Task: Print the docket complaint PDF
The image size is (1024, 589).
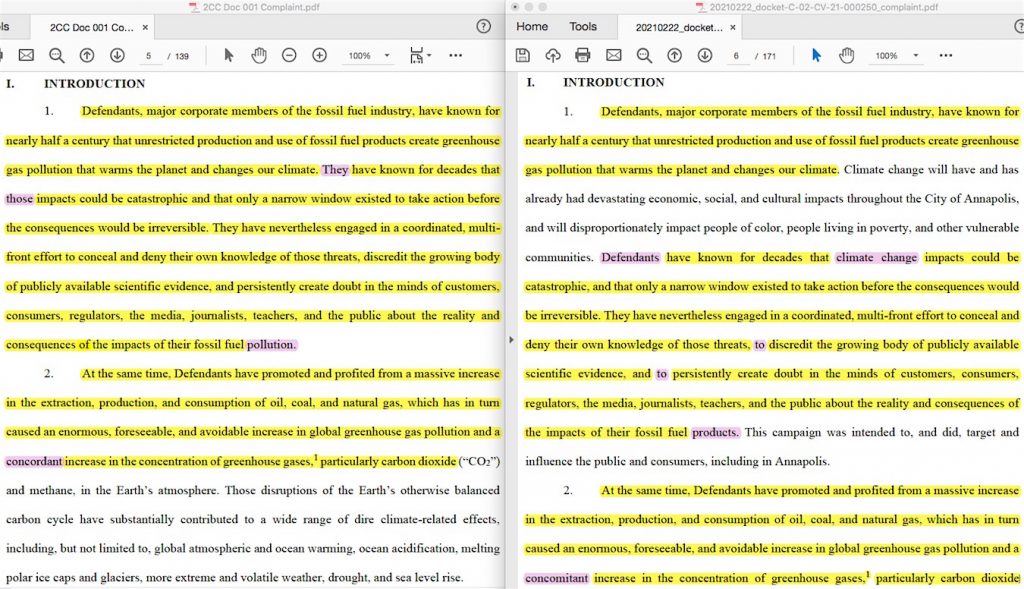Action: coord(583,55)
